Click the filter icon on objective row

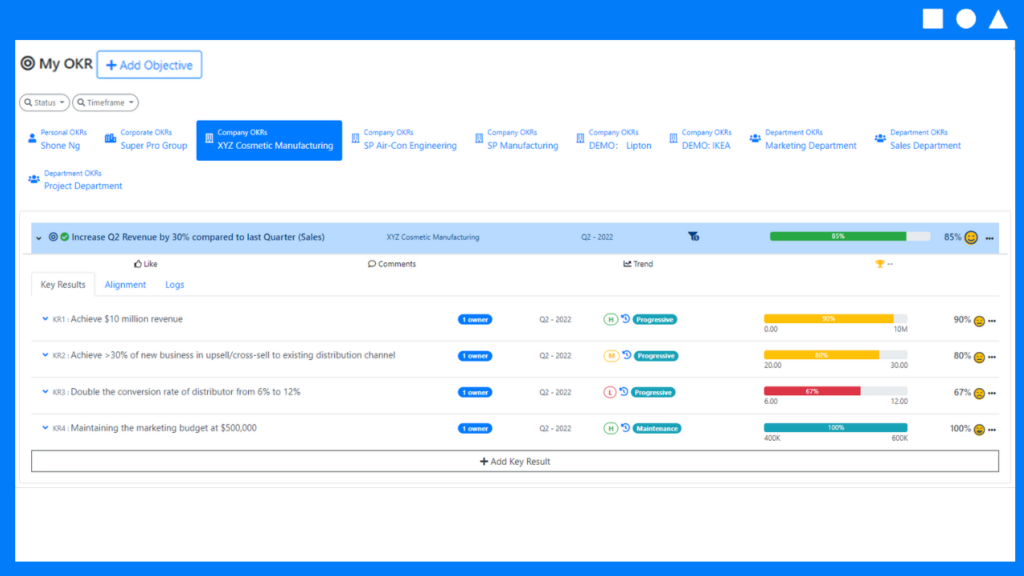[694, 236]
